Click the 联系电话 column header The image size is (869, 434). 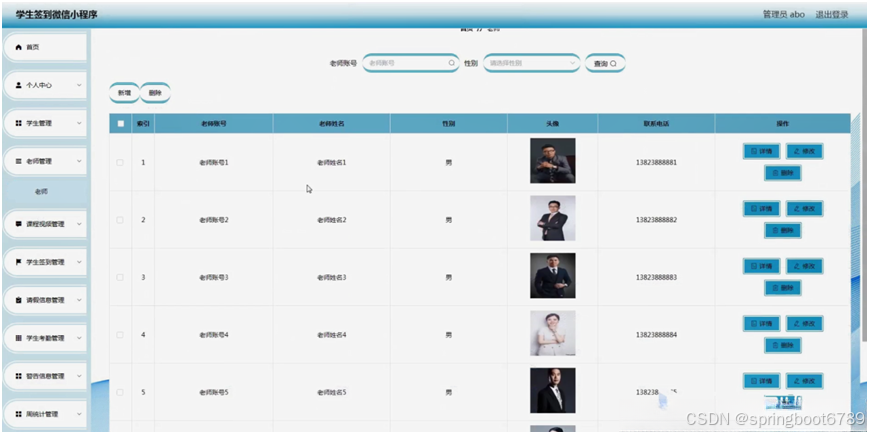pos(656,124)
